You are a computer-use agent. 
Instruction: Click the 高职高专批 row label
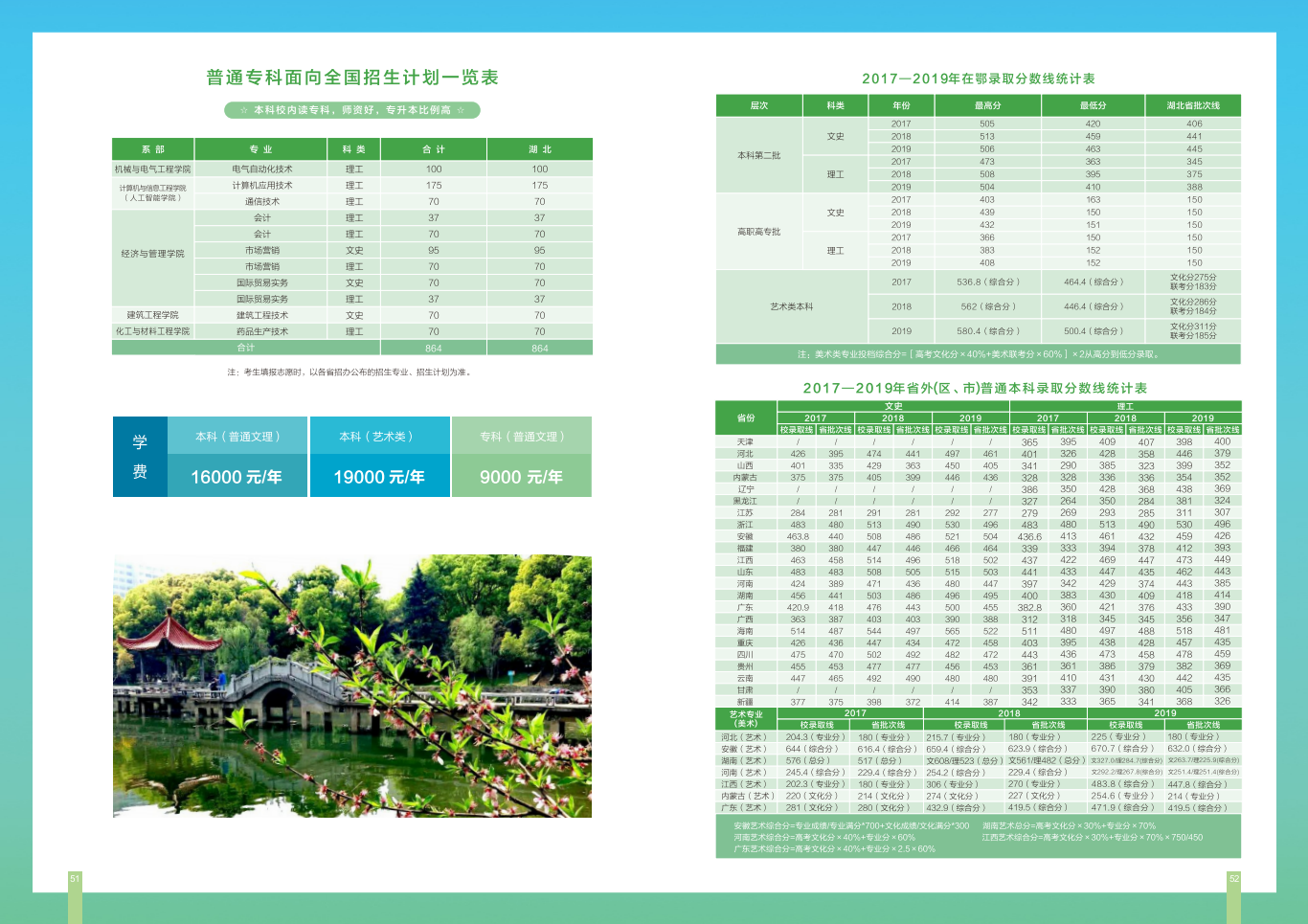759,232
